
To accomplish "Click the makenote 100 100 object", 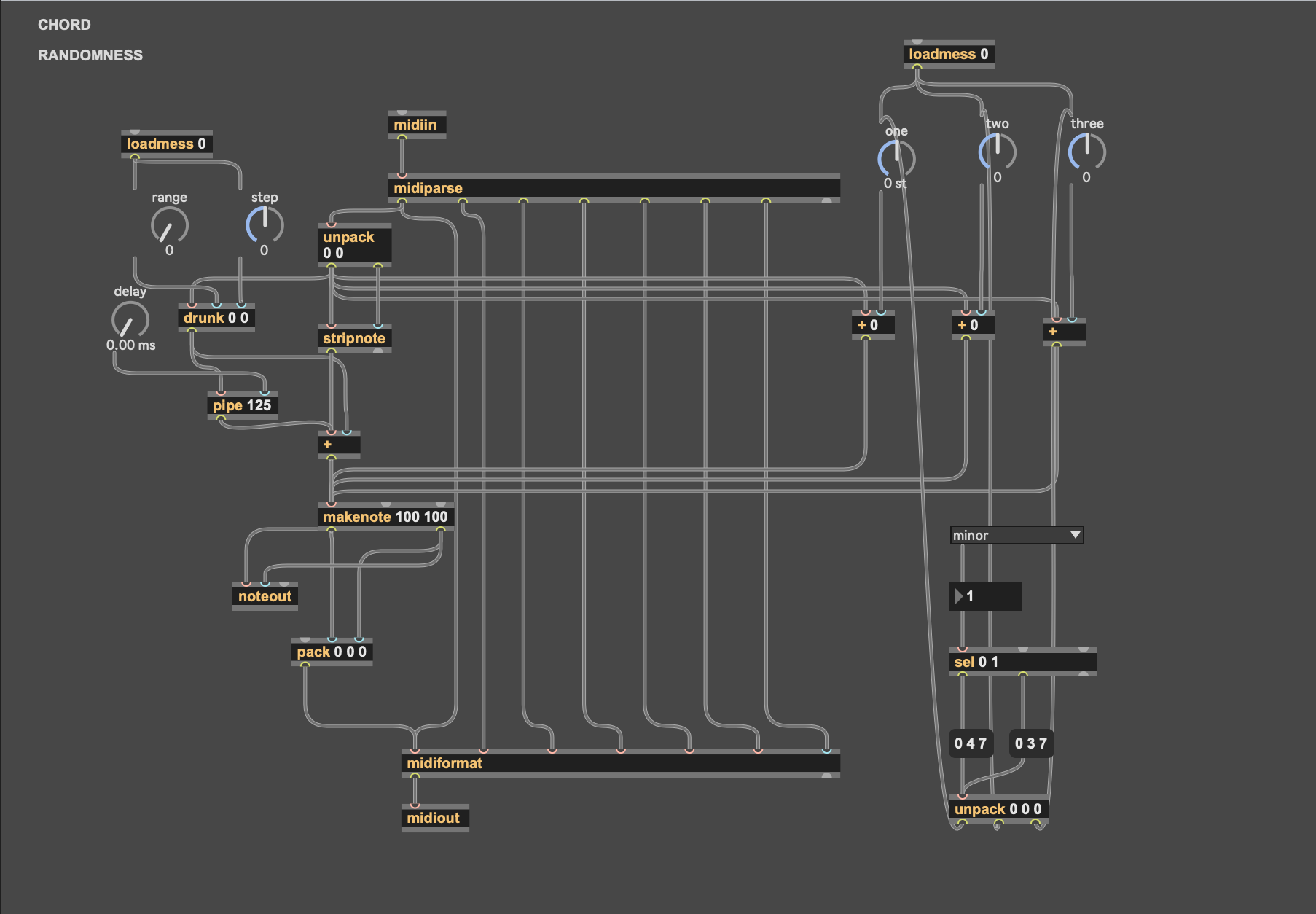I will [386, 515].
